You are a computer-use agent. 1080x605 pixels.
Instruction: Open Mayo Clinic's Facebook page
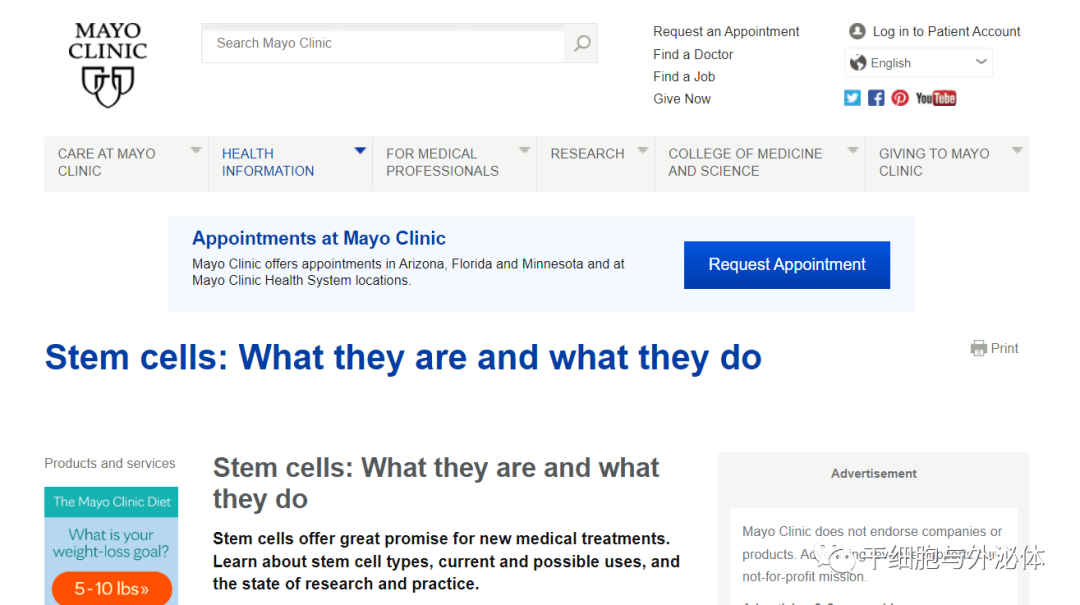pos(876,98)
